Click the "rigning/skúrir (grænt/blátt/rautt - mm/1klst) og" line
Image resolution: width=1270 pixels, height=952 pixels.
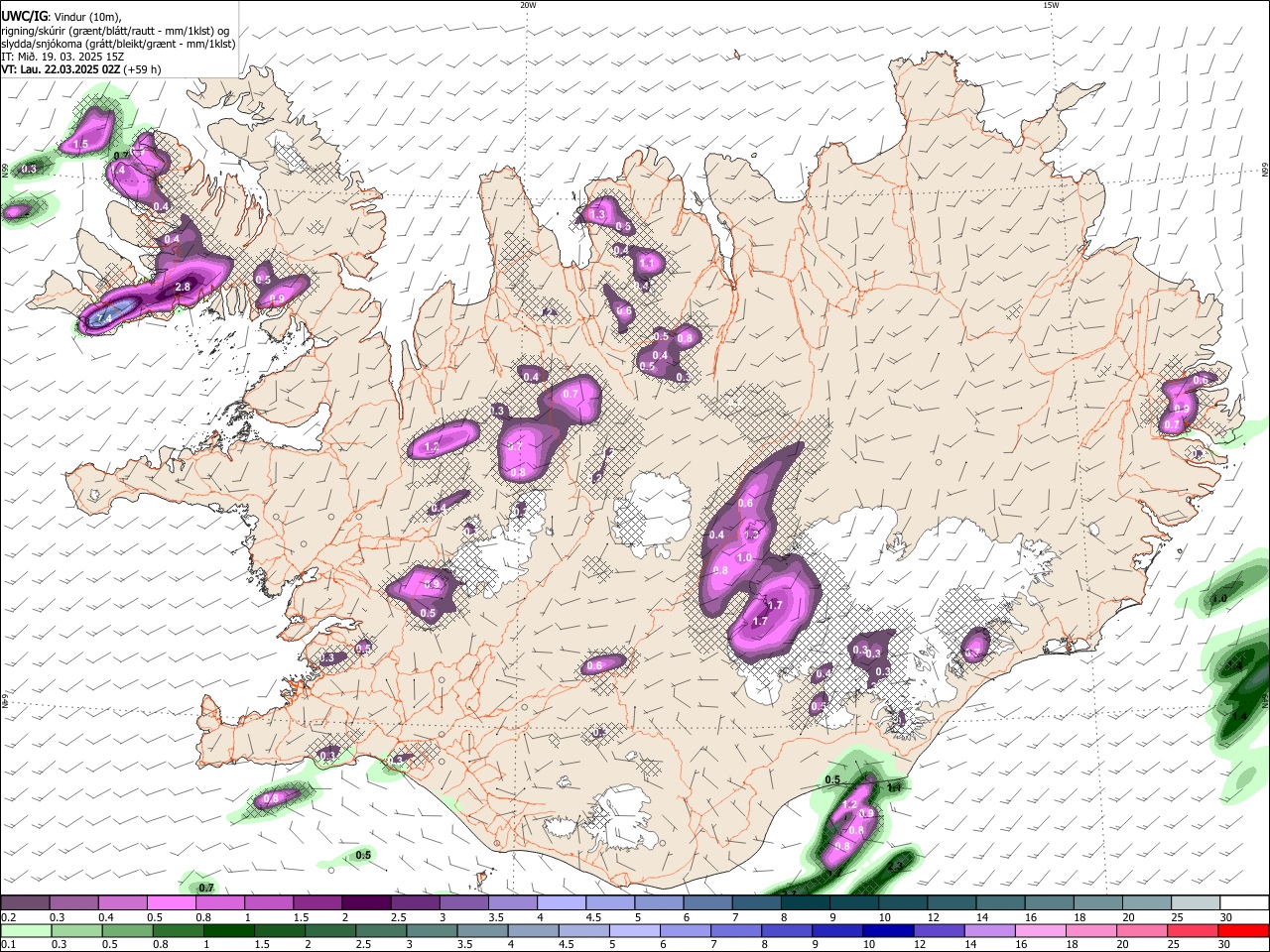(115, 31)
